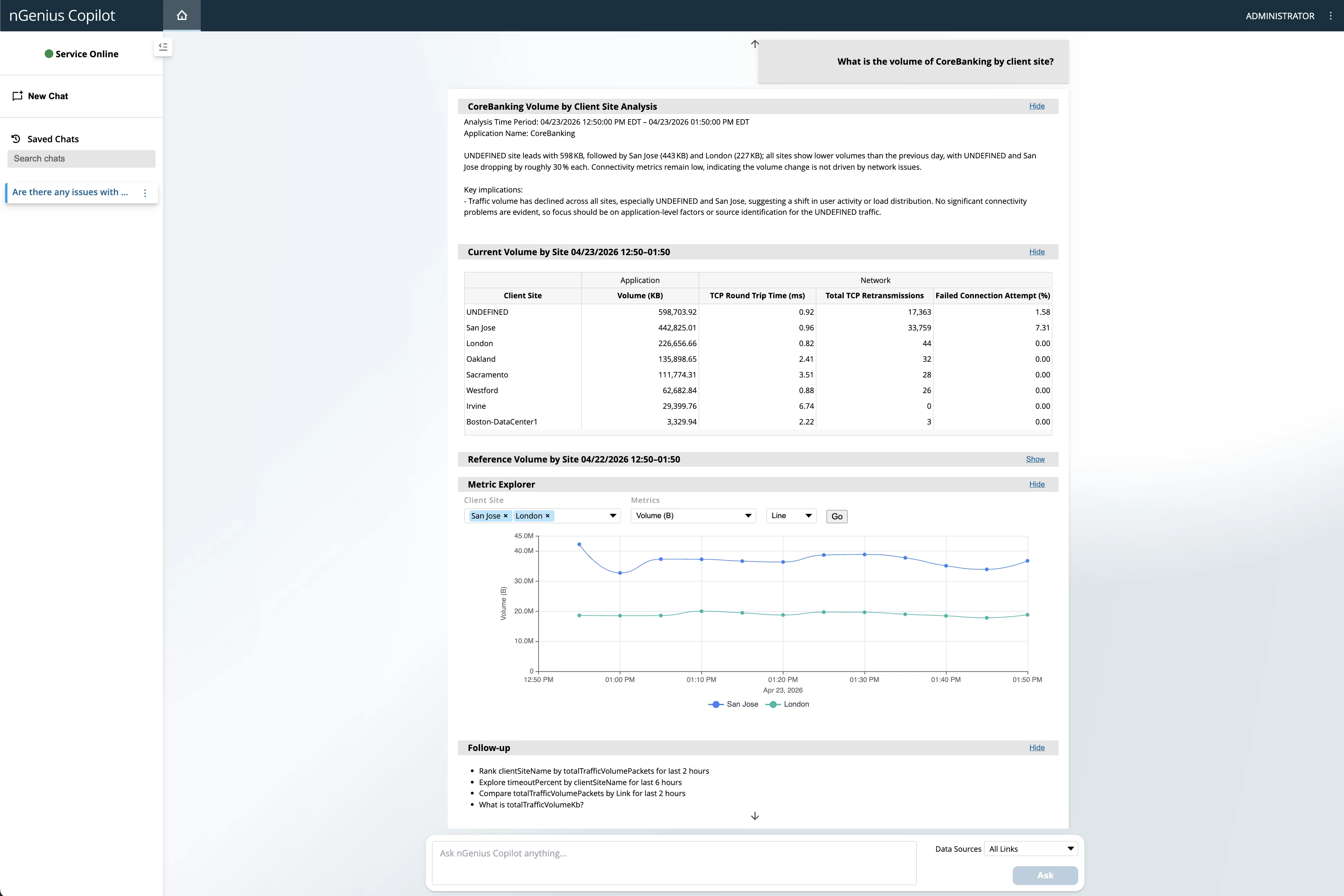Select the Oakland table row
The height and width of the screenshot is (896, 1344).
point(758,359)
